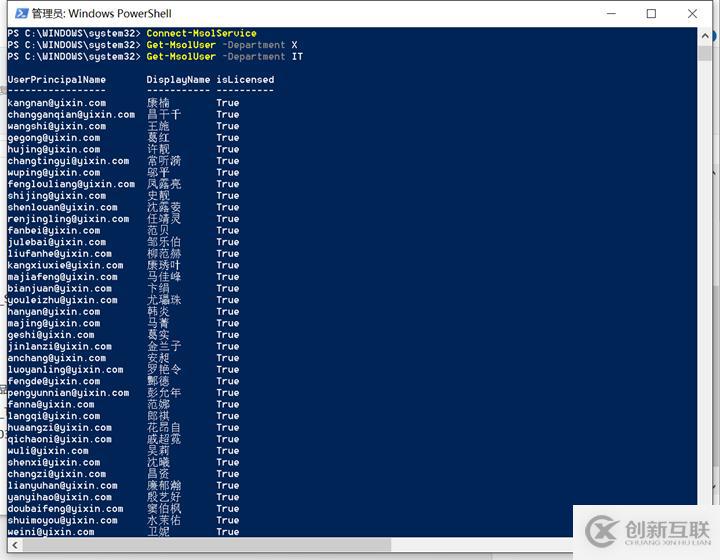Click anchang@yixin.com entry

[56, 358]
